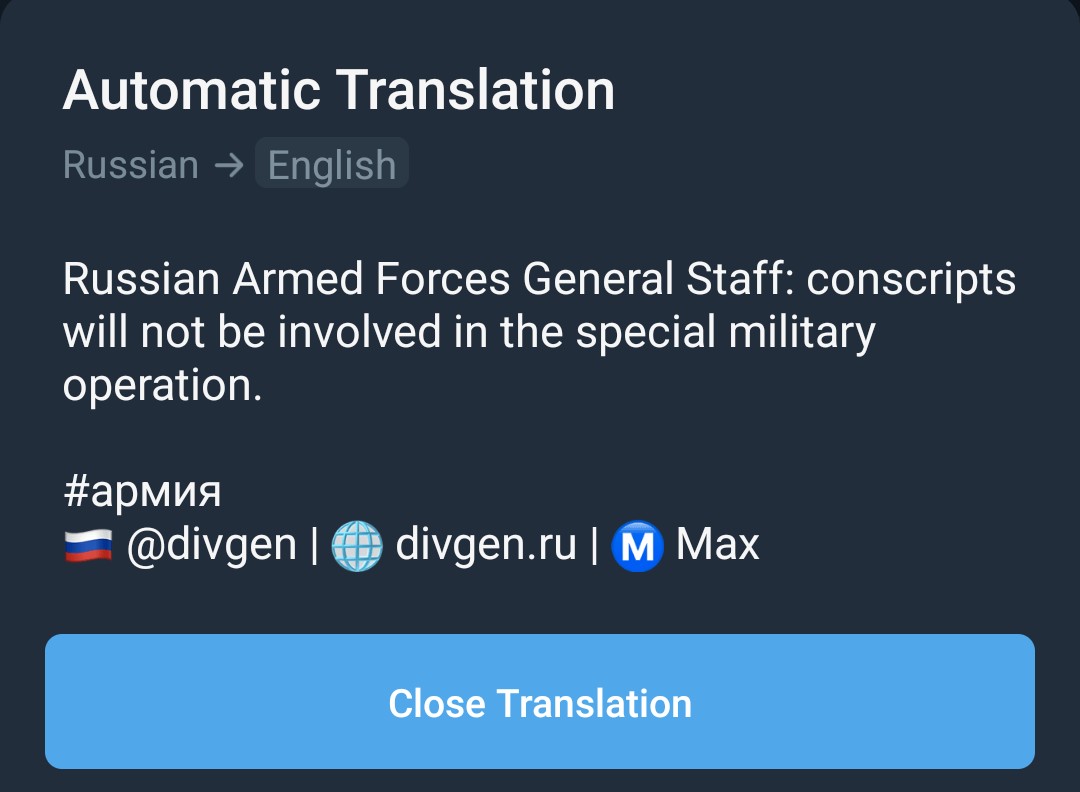Screen dimensions: 1080x792
Task: Click the phrase Russian Armed Forces
Action: click(287, 279)
